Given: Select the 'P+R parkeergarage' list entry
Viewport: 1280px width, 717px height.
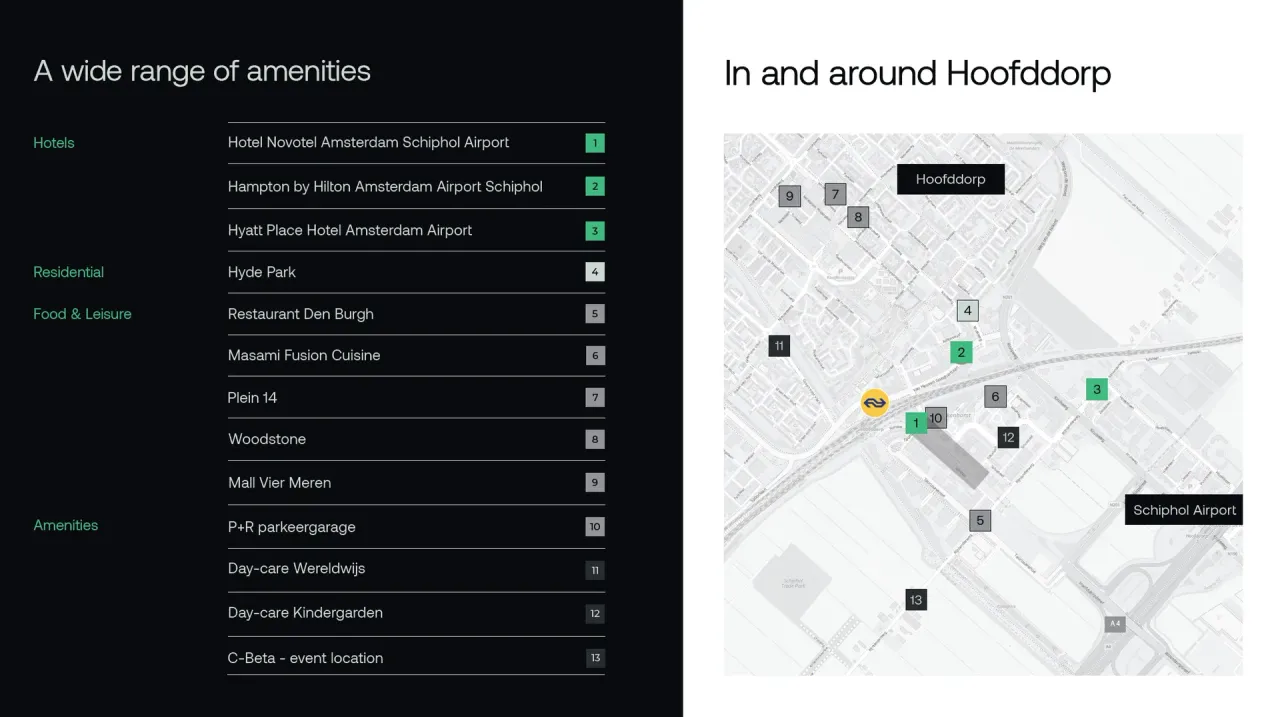Looking at the screenshot, I should tap(292, 527).
